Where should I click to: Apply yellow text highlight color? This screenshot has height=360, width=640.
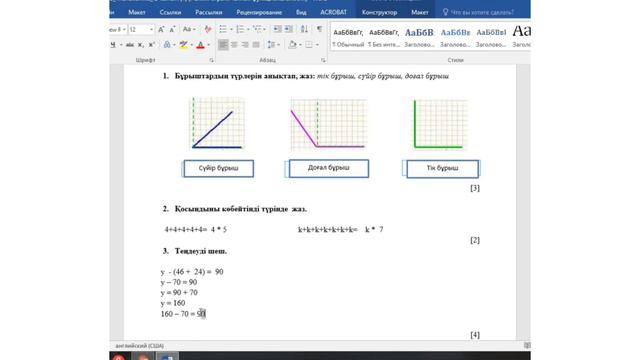pyautogui.click(x=183, y=44)
